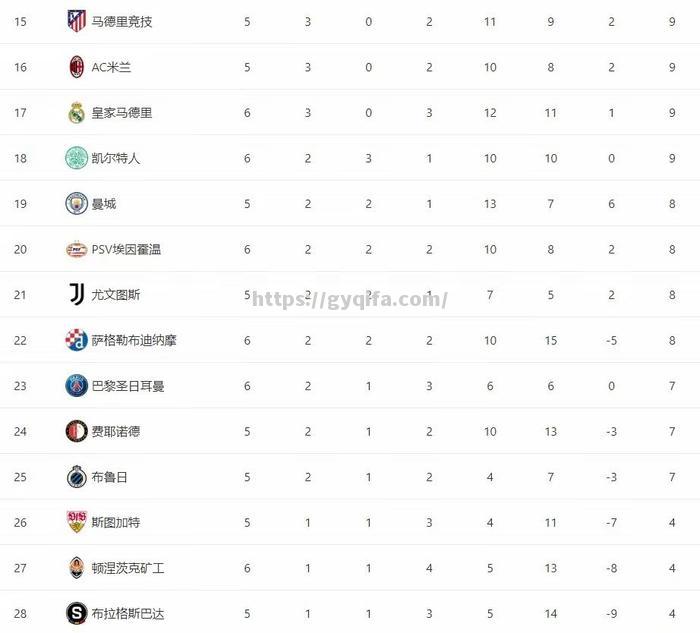Click the Atletico Madrid club crest
700x633 pixels.
pyautogui.click(x=76, y=21)
